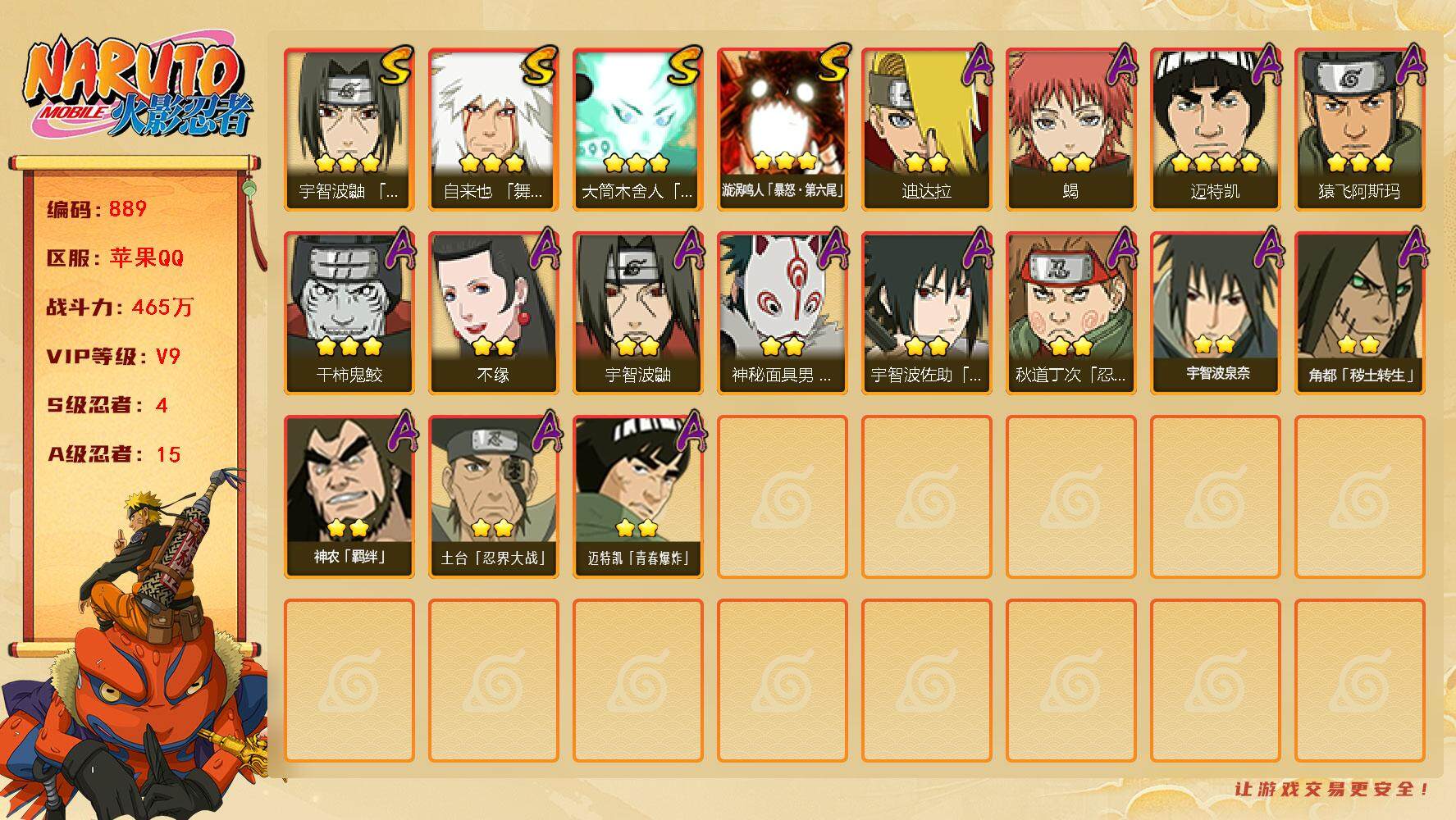
Task: Open the 大筒木舍人 ninja card
Action: 637,130
